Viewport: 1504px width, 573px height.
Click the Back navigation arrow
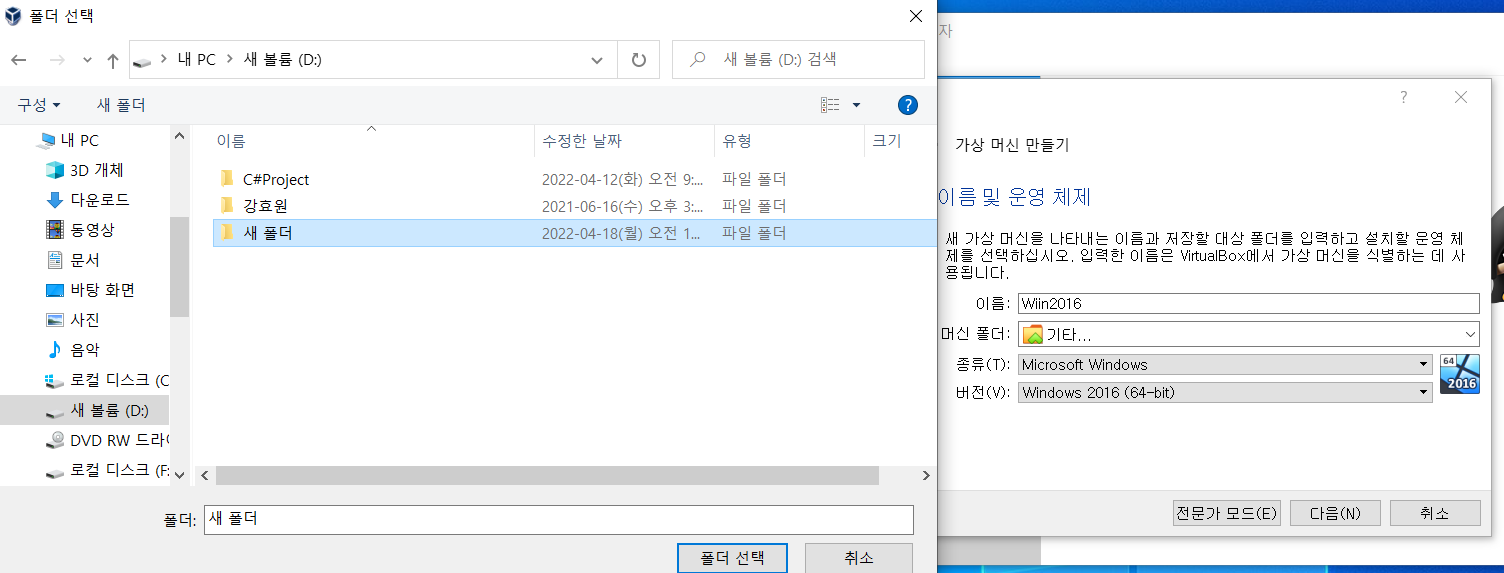pos(18,60)
